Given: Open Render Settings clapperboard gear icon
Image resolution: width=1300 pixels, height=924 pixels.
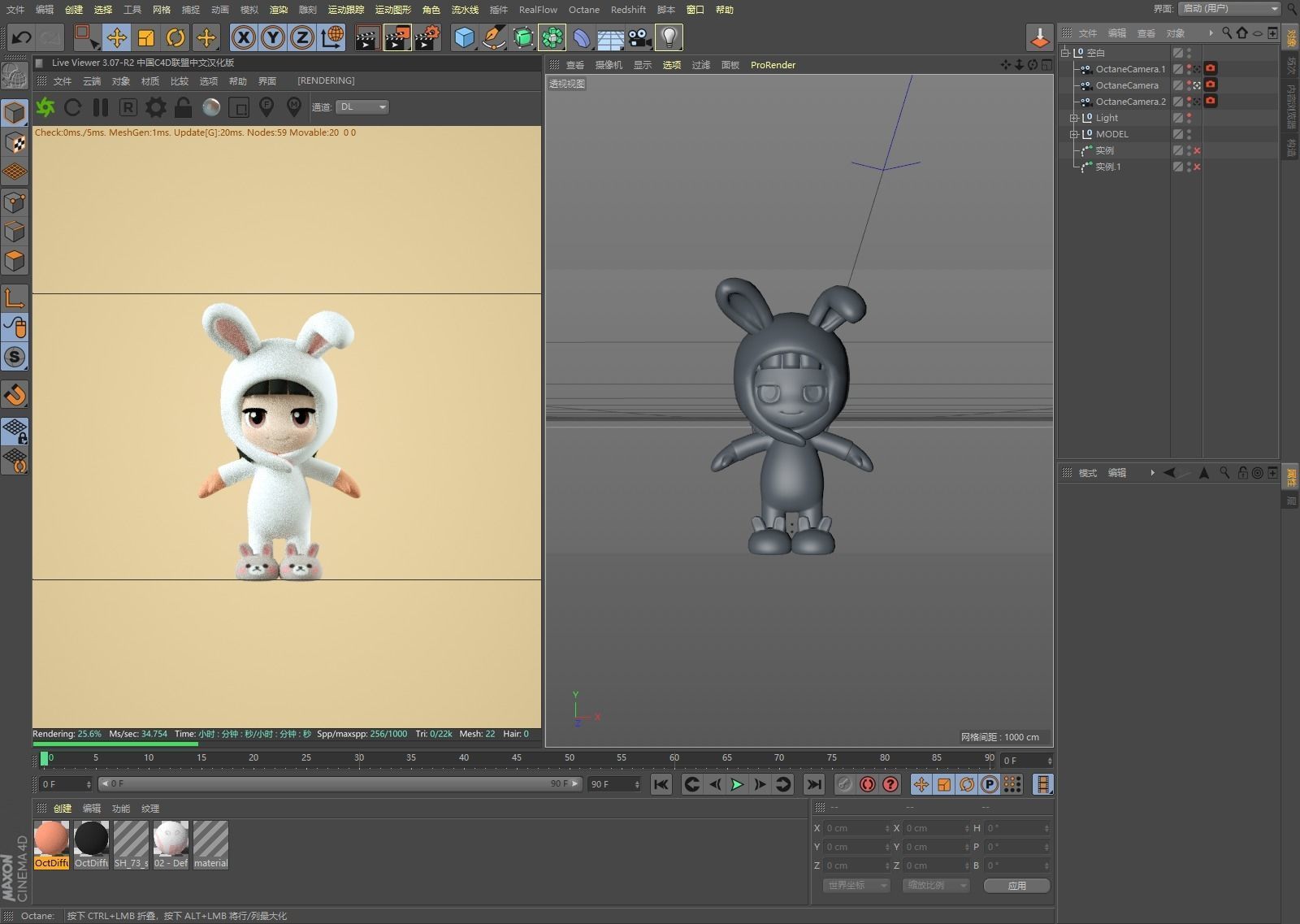Looking at the screenshot, I should pyautogui.click(x=427, y=37).
